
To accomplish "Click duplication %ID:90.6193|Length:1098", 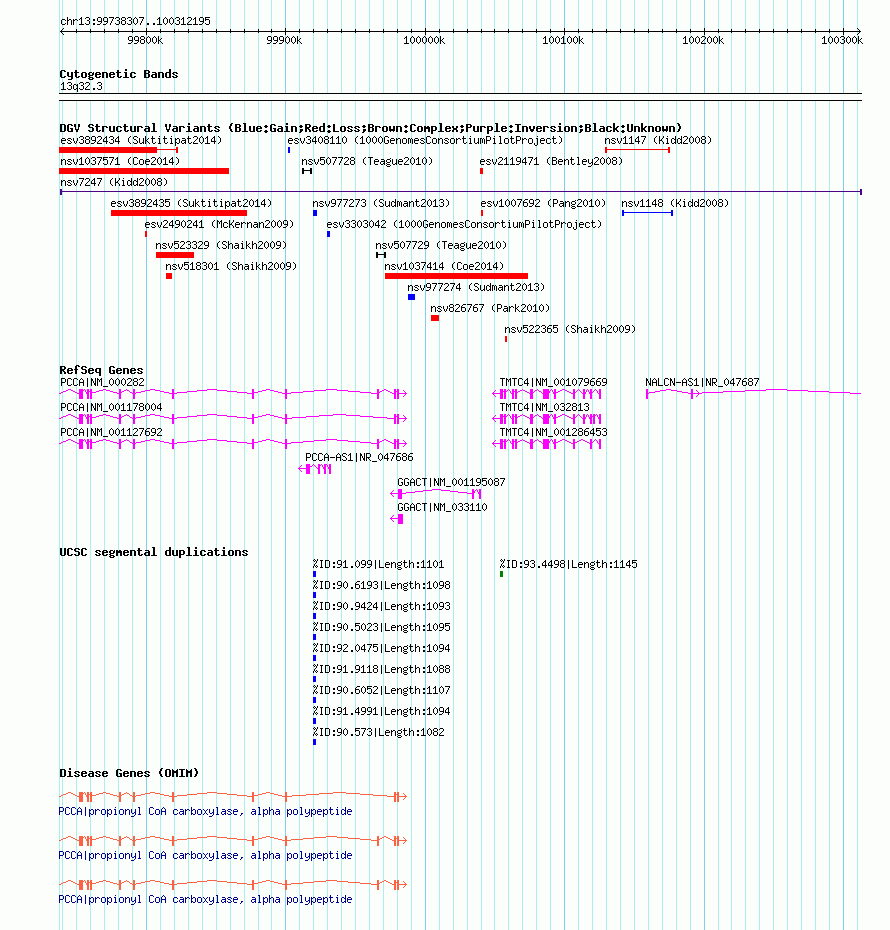I will (x=382, y=586).
